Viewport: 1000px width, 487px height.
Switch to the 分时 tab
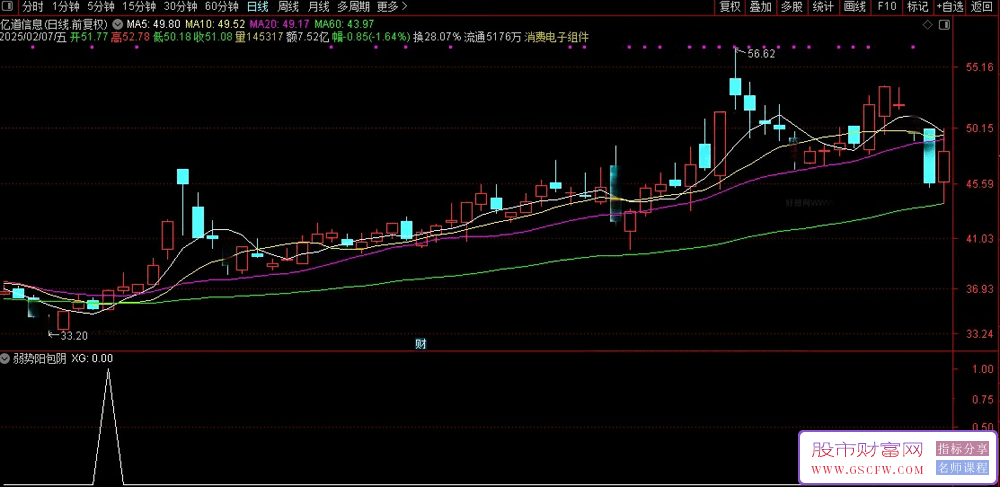pyautogui.click(x=32, y=7)
